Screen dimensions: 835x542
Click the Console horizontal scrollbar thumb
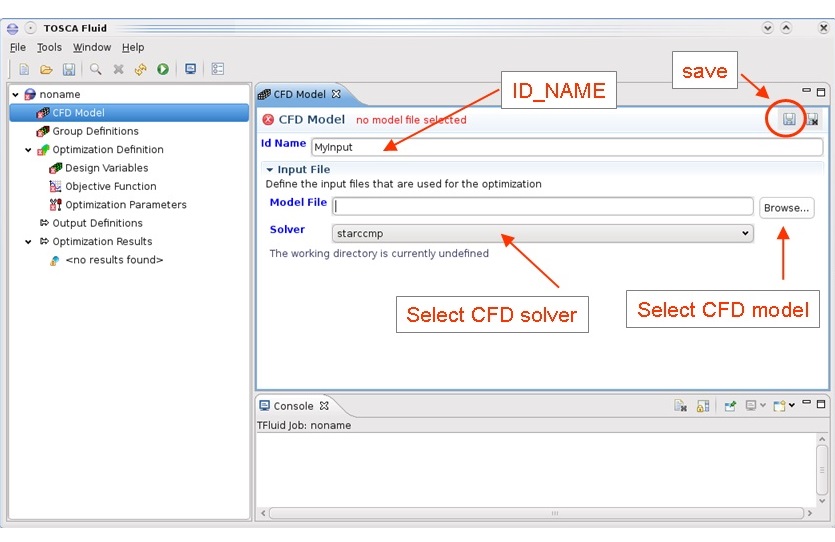tap(537, 513)
